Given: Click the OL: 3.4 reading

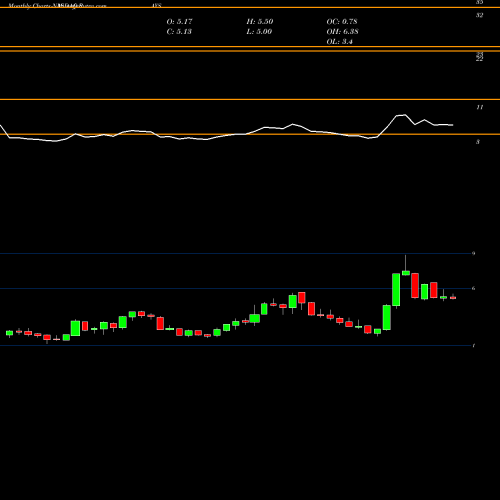Looking at the screenshot, I should 339,42.
